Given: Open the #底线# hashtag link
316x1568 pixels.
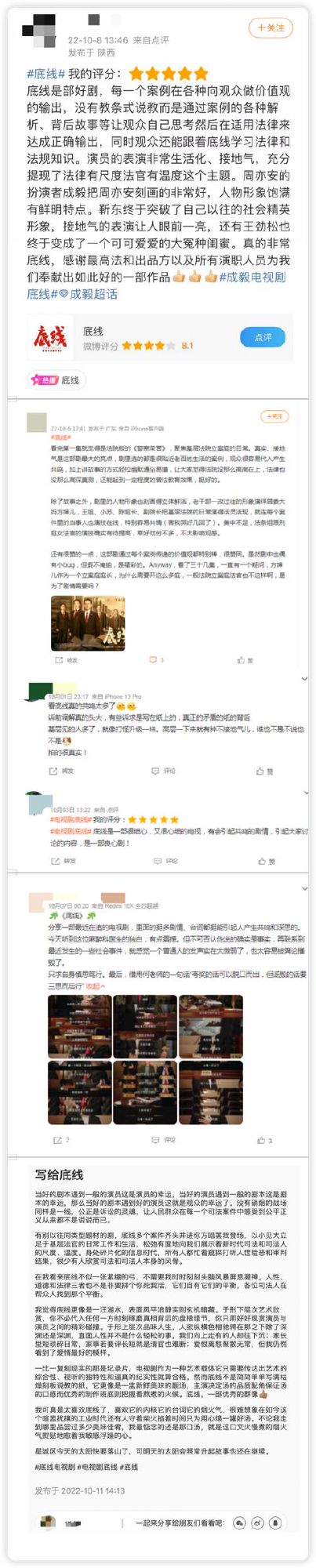Looking at the screenshot, I should pos(45,73).
